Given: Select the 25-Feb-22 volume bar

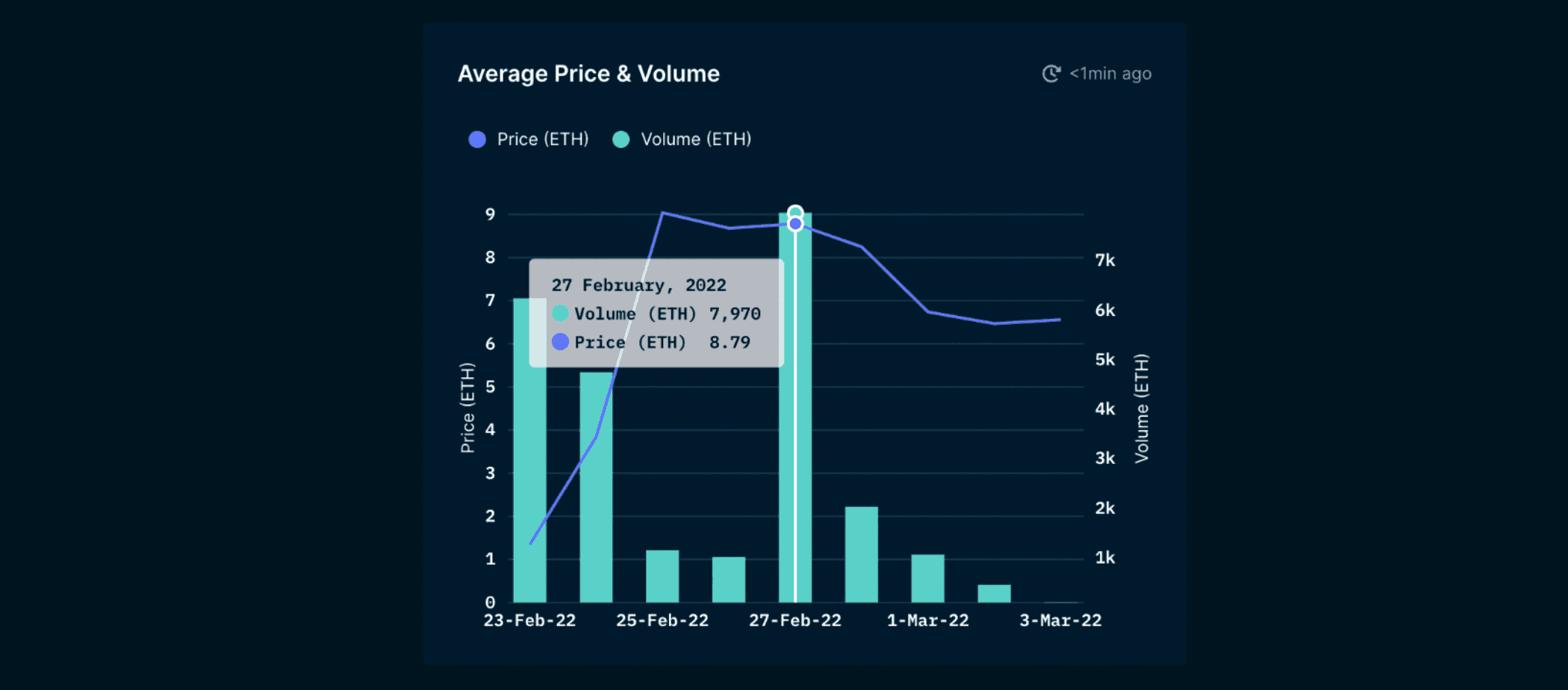Looking at the screenshot, I should (662, 576).
